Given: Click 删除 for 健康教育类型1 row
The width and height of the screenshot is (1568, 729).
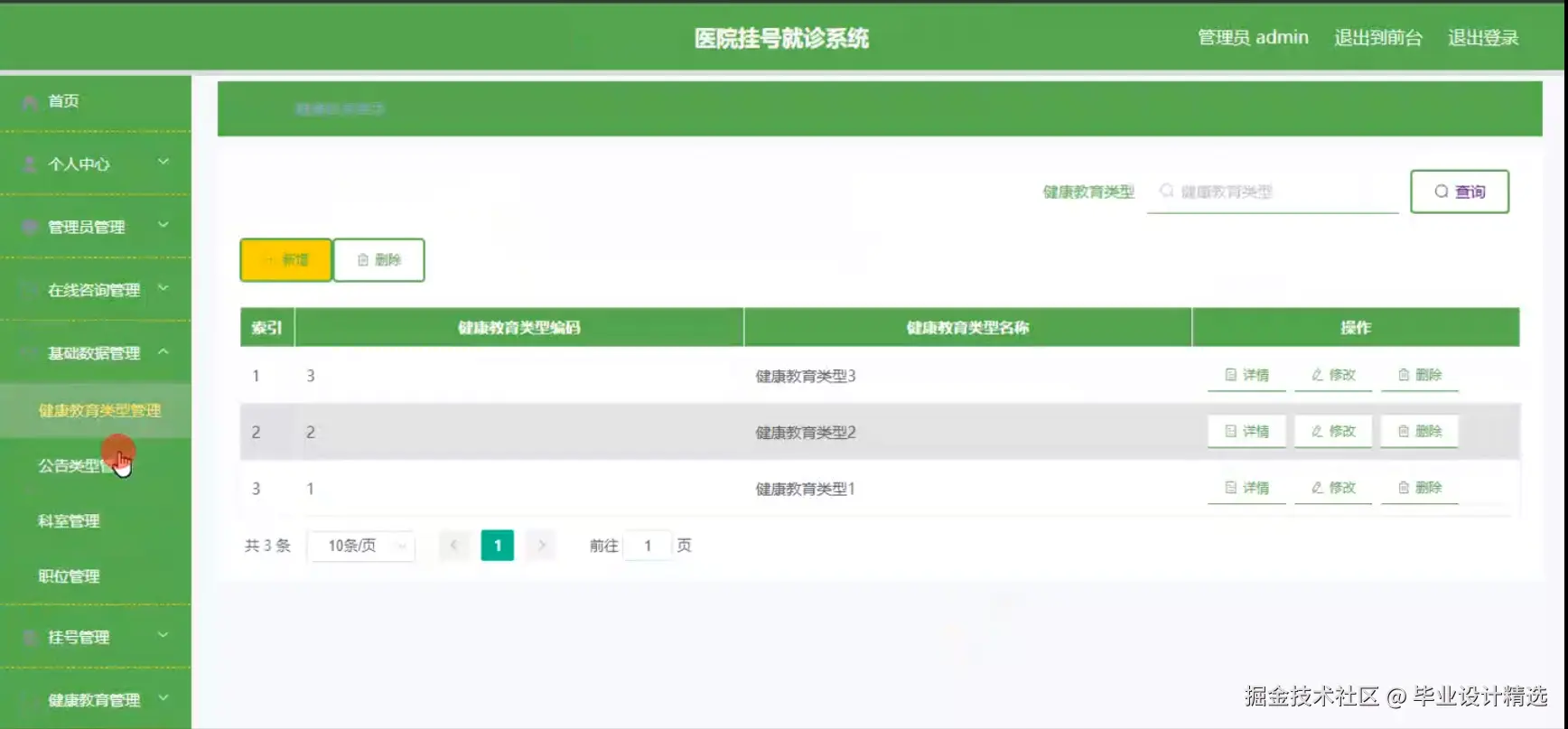Looking at the screenshot, I should (x=1420, y=488).
